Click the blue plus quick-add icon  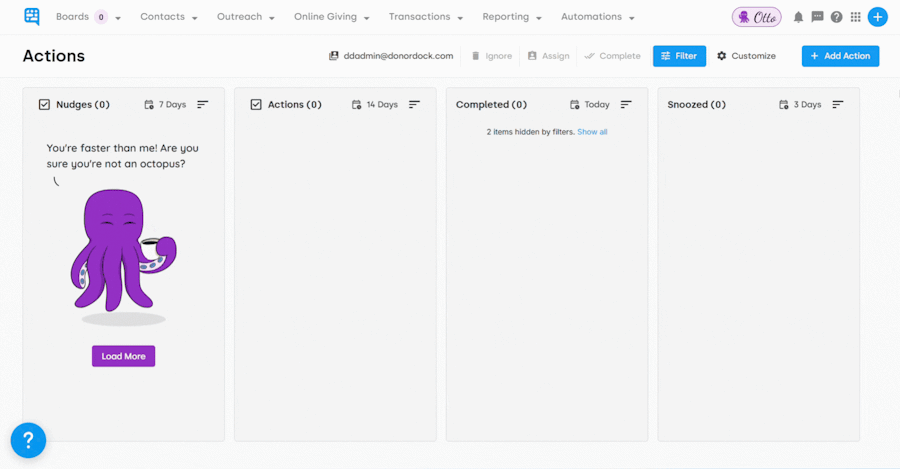(878, 17)
